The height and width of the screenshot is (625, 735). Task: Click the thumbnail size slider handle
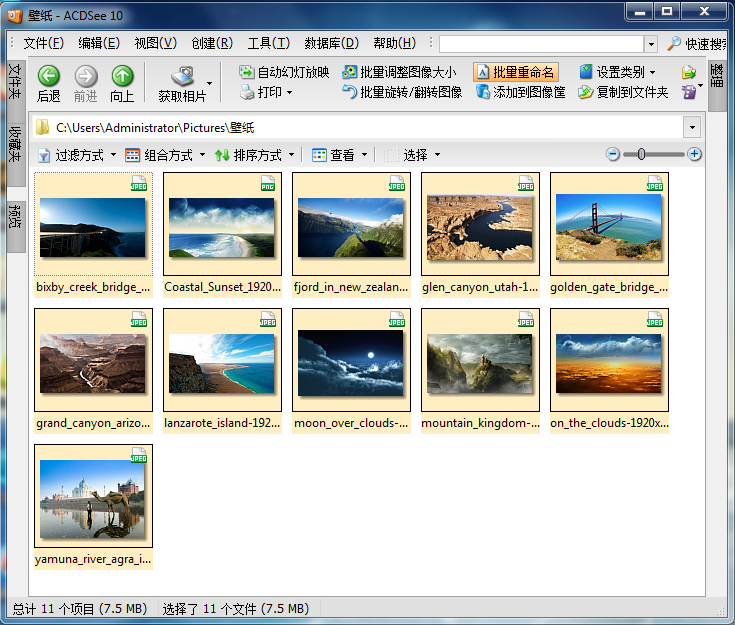coord(641,154)
